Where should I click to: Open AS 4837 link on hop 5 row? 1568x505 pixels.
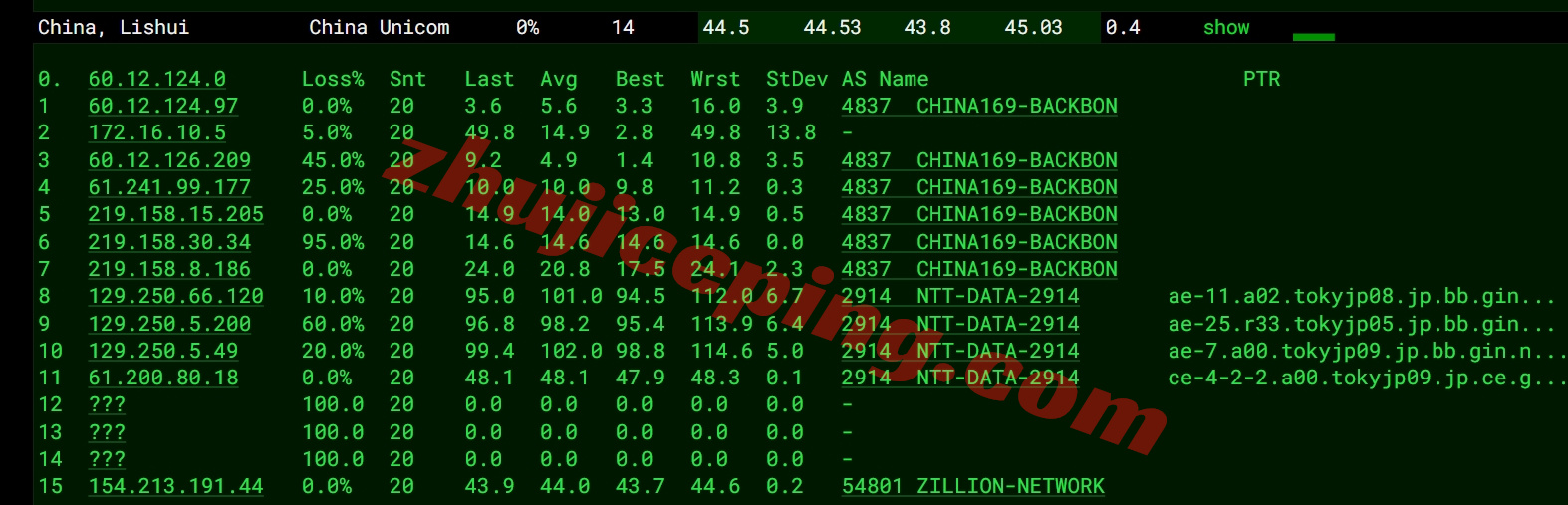pos(979,214)
